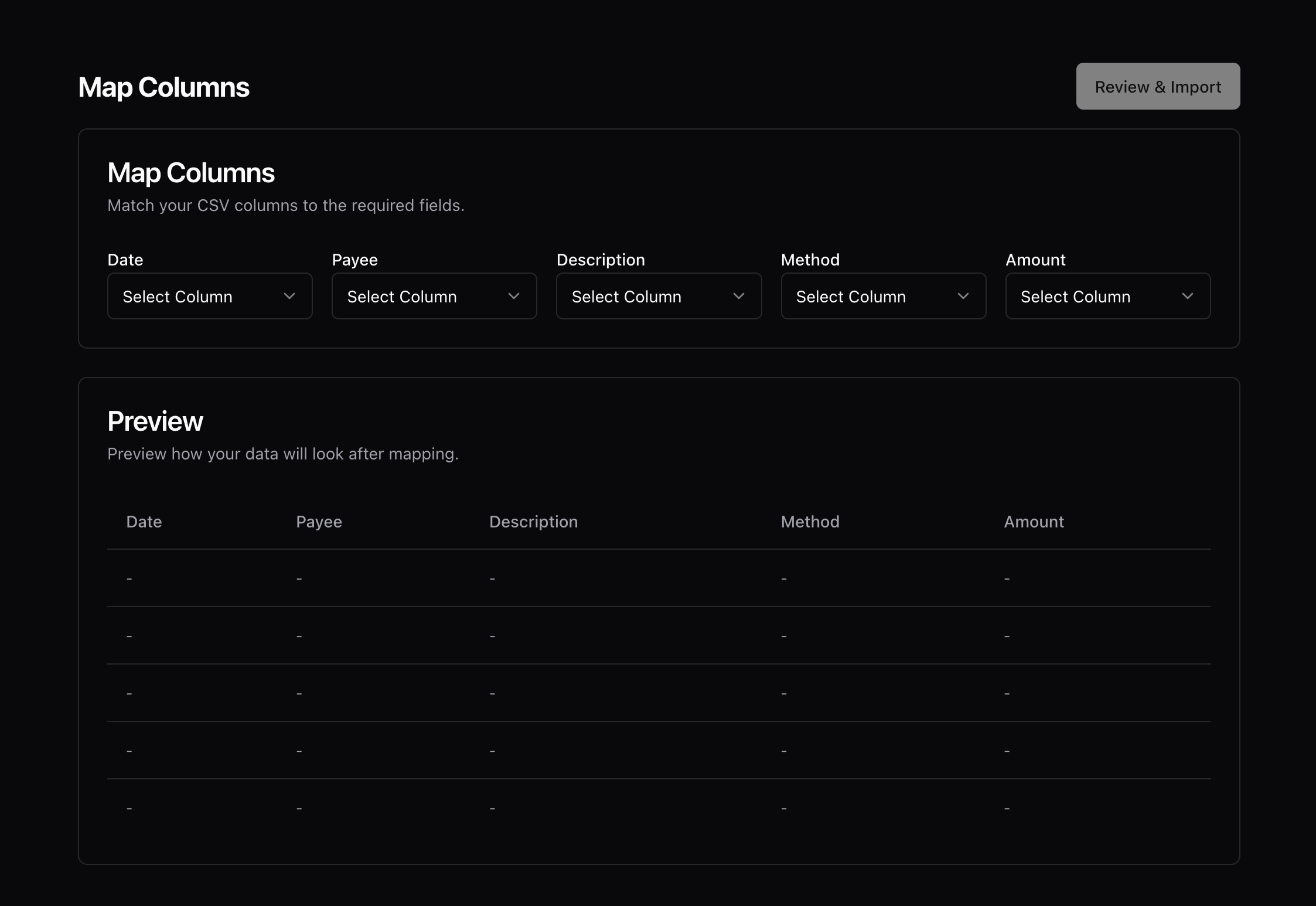Click the first preview row Date cell
The height and width of the screenshot is (906, 1316).
coord(129,578)
